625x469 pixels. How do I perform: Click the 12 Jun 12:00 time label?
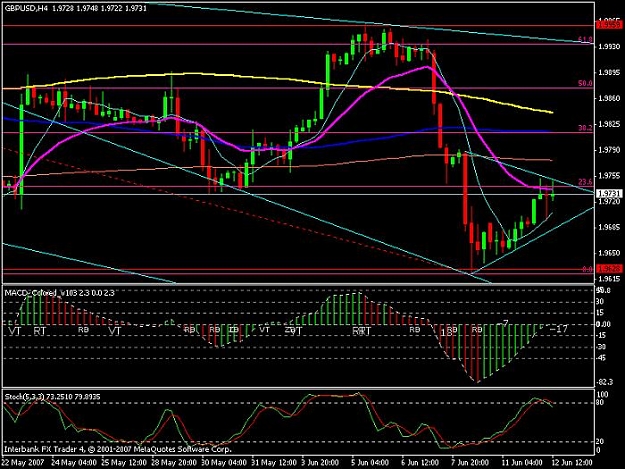coord(572,463)
